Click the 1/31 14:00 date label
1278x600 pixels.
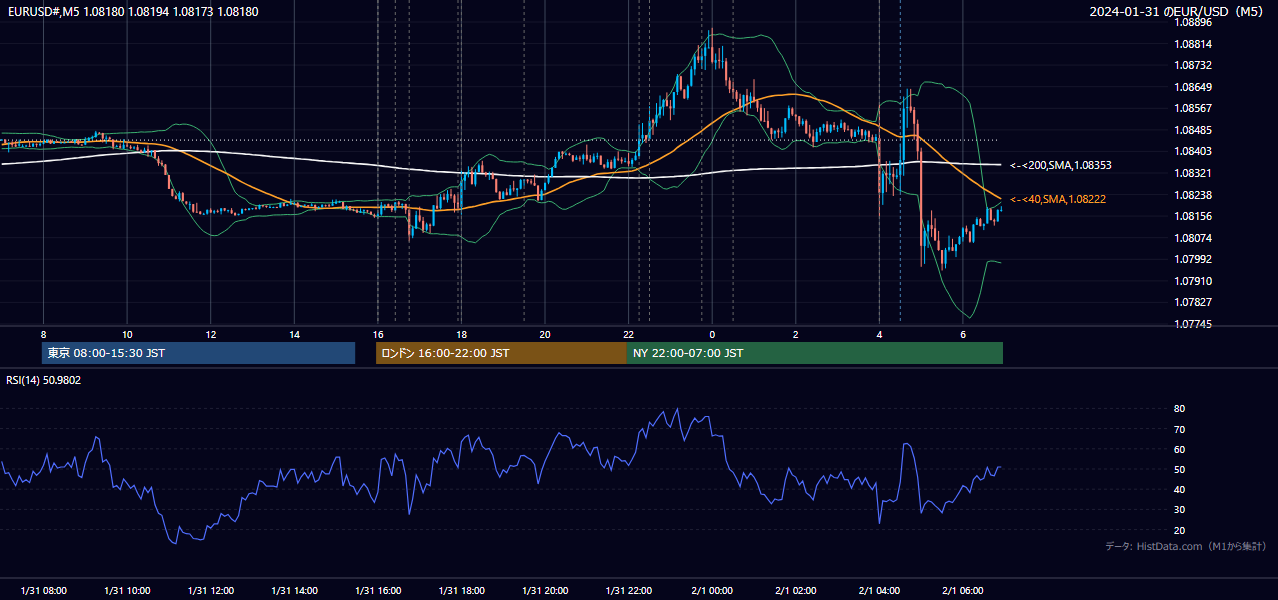click(x=294, y=591)
